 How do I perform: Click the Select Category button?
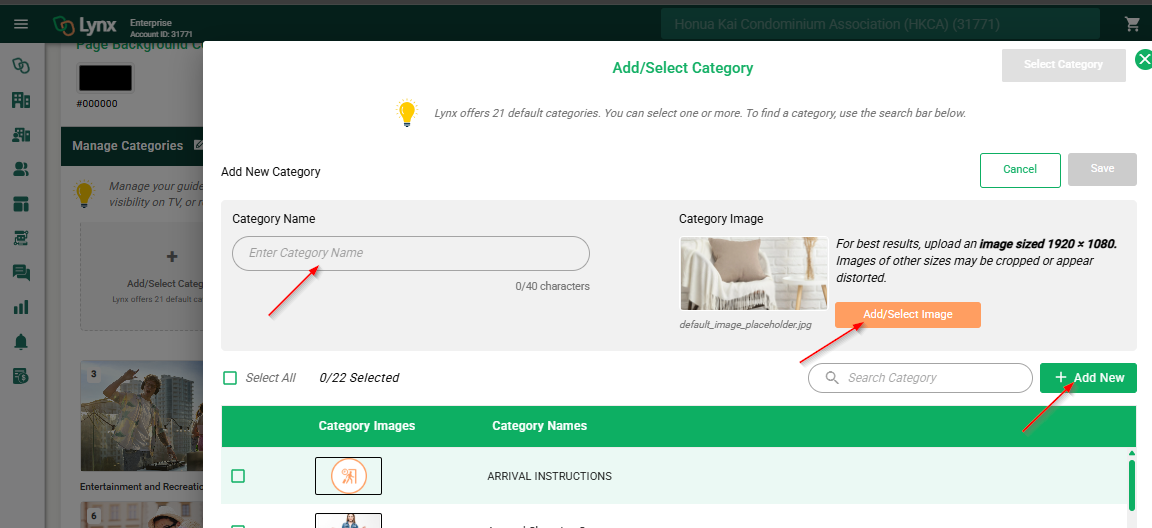pos(1063,65)
